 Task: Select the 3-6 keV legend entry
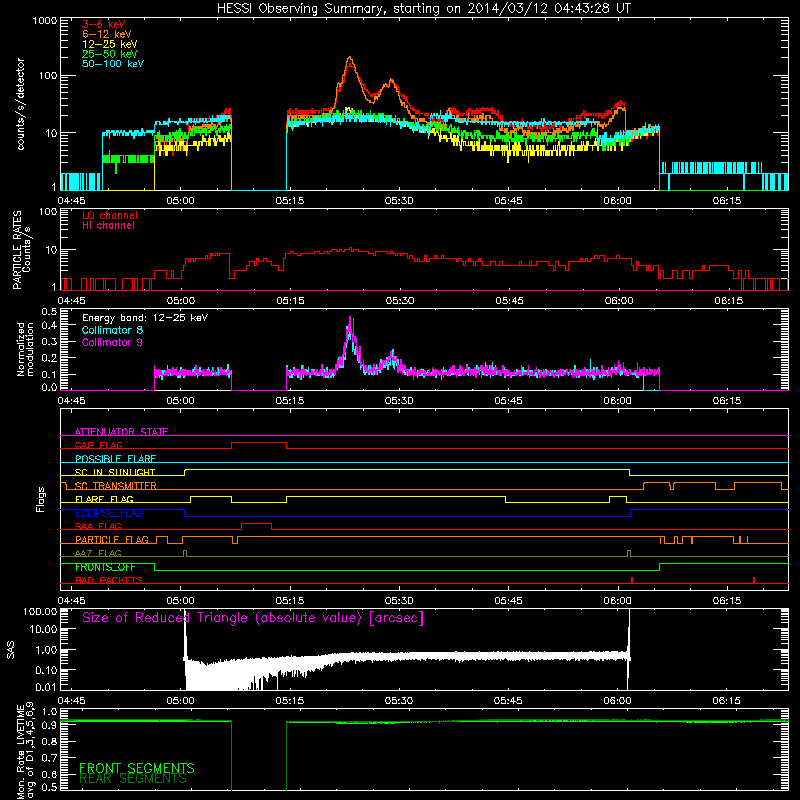(x=104, y=24)
